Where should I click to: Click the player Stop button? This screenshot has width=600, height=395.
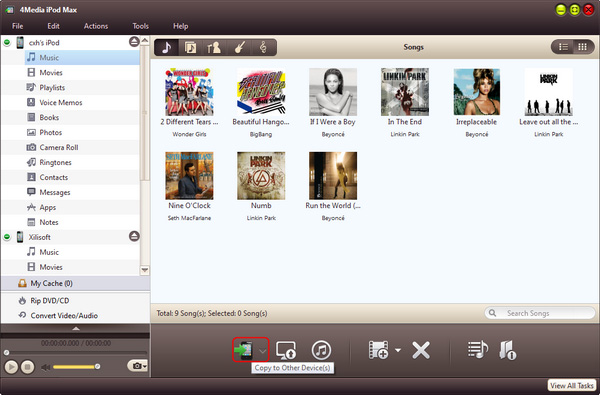coord(28,367)
